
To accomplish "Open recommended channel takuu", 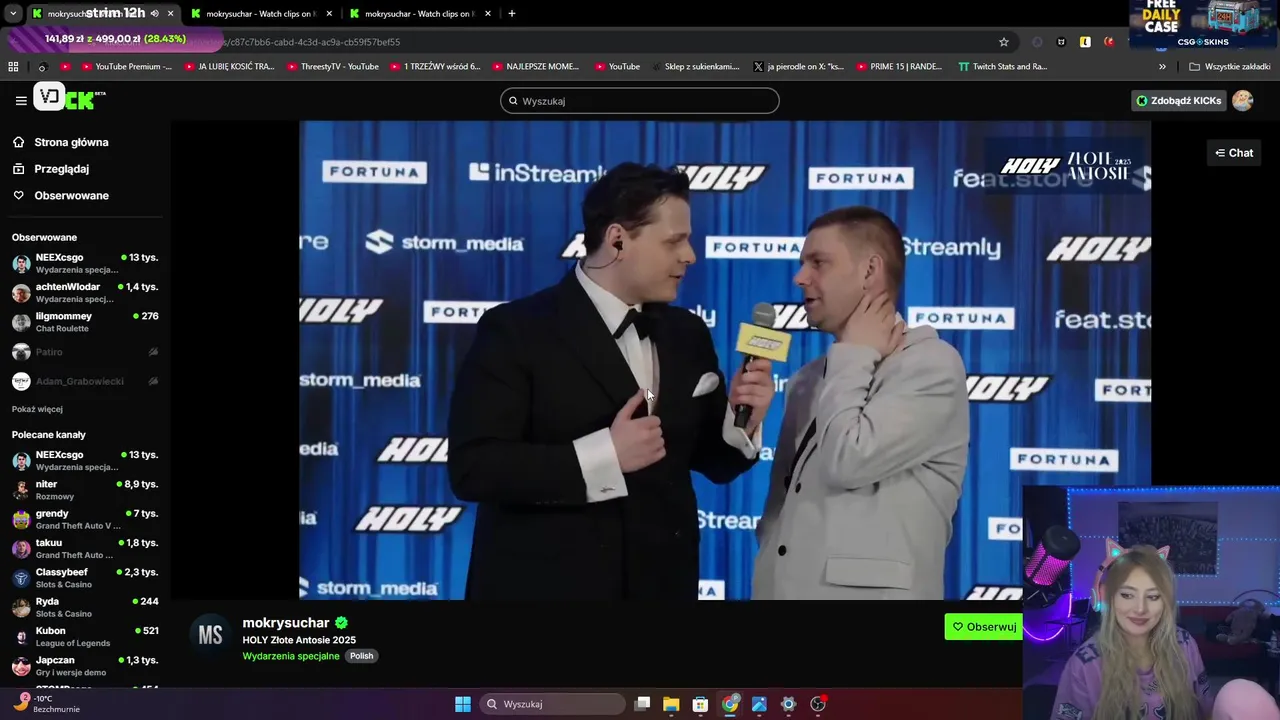I will click(x=85, y=548).
